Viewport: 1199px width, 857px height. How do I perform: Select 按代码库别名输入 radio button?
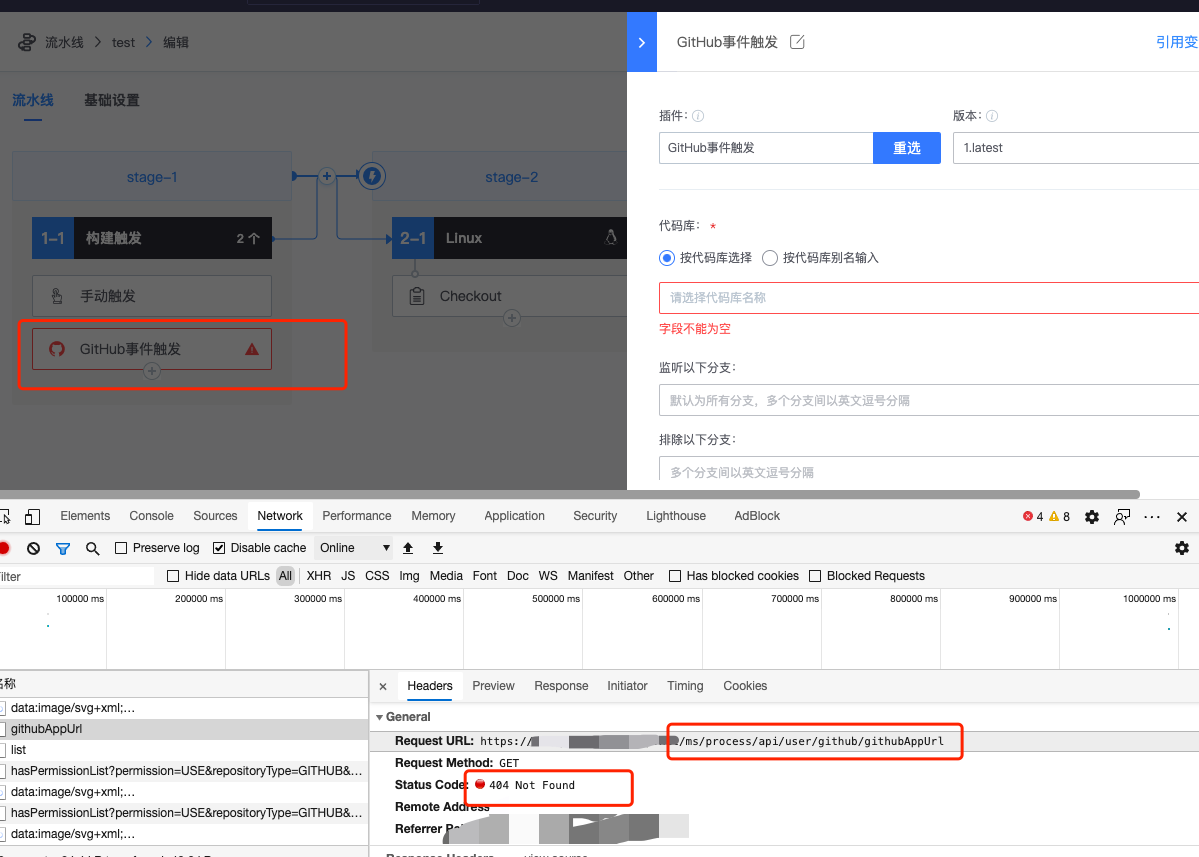tap(770, 258)
